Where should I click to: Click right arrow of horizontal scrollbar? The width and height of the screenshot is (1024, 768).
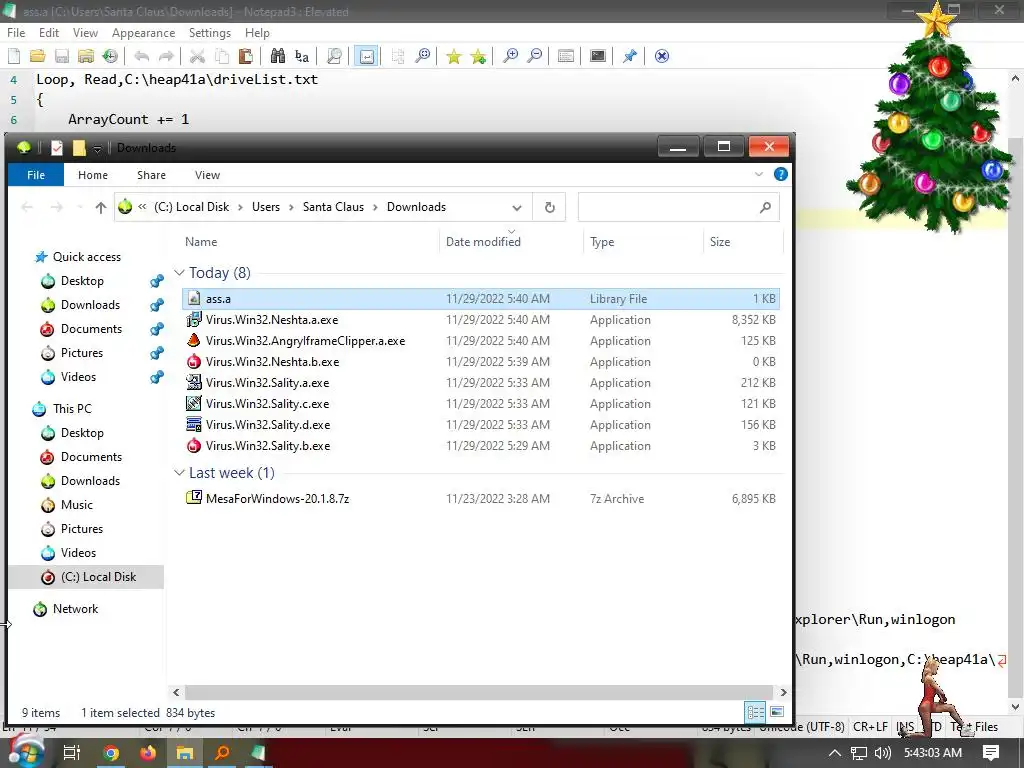coord(783,692)
